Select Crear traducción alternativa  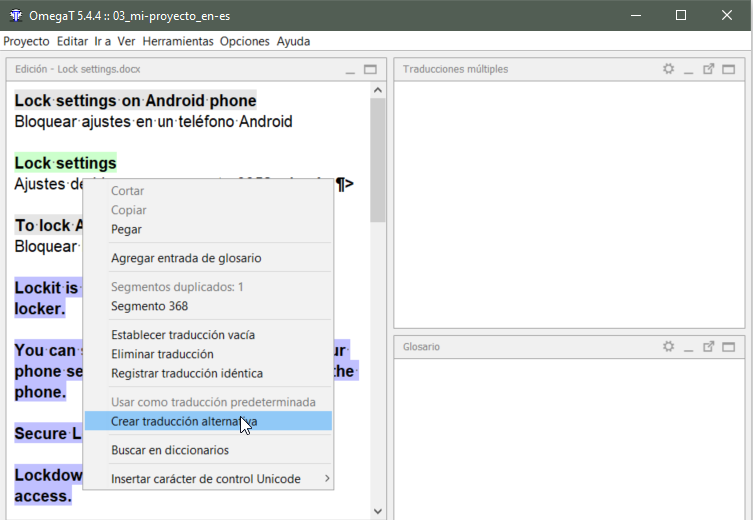(x=208, y=421)
